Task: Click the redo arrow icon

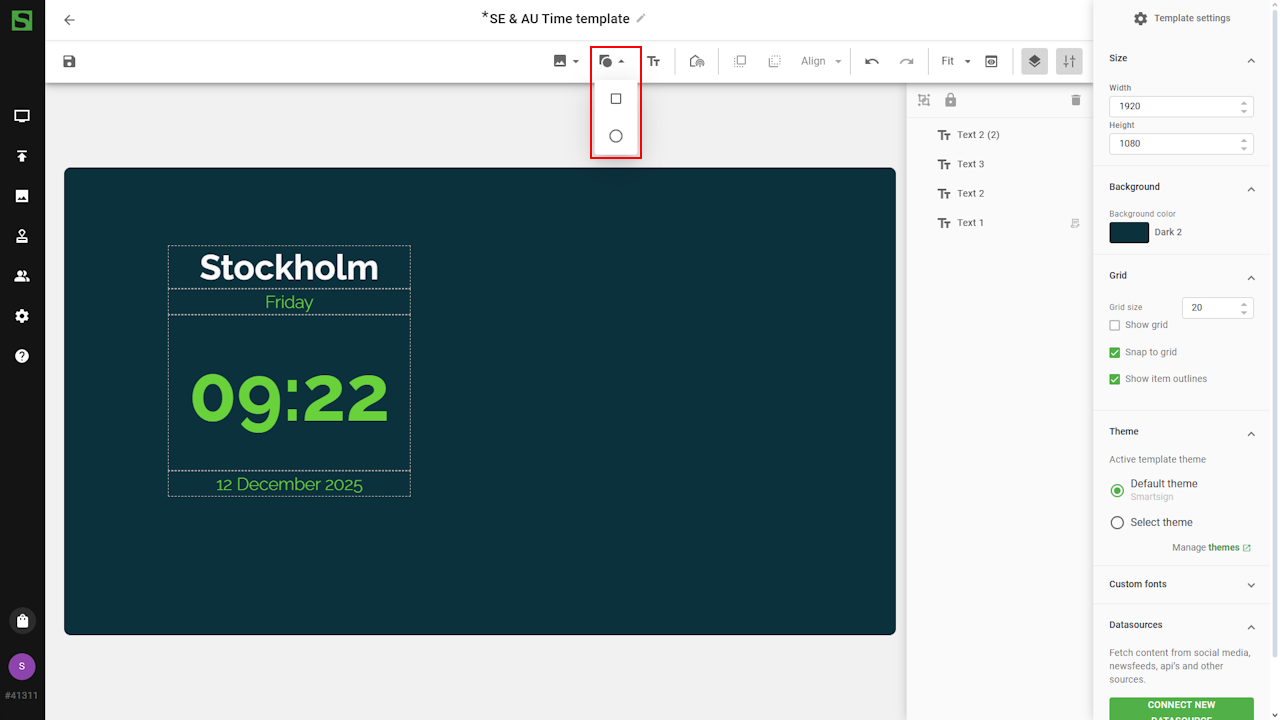Action: (x=906, y=62)
